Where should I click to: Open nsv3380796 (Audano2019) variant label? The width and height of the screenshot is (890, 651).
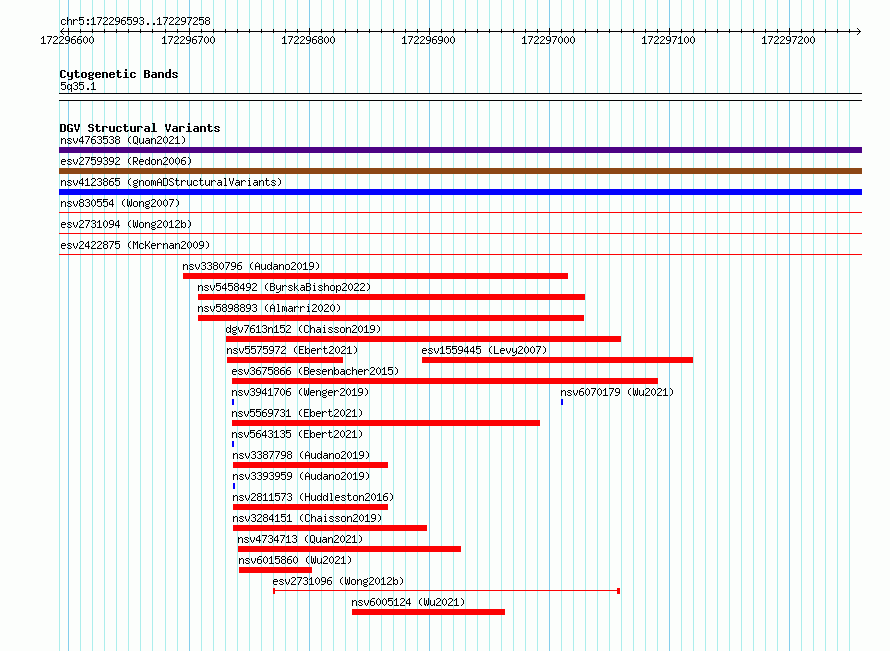[x=251, y=266]
